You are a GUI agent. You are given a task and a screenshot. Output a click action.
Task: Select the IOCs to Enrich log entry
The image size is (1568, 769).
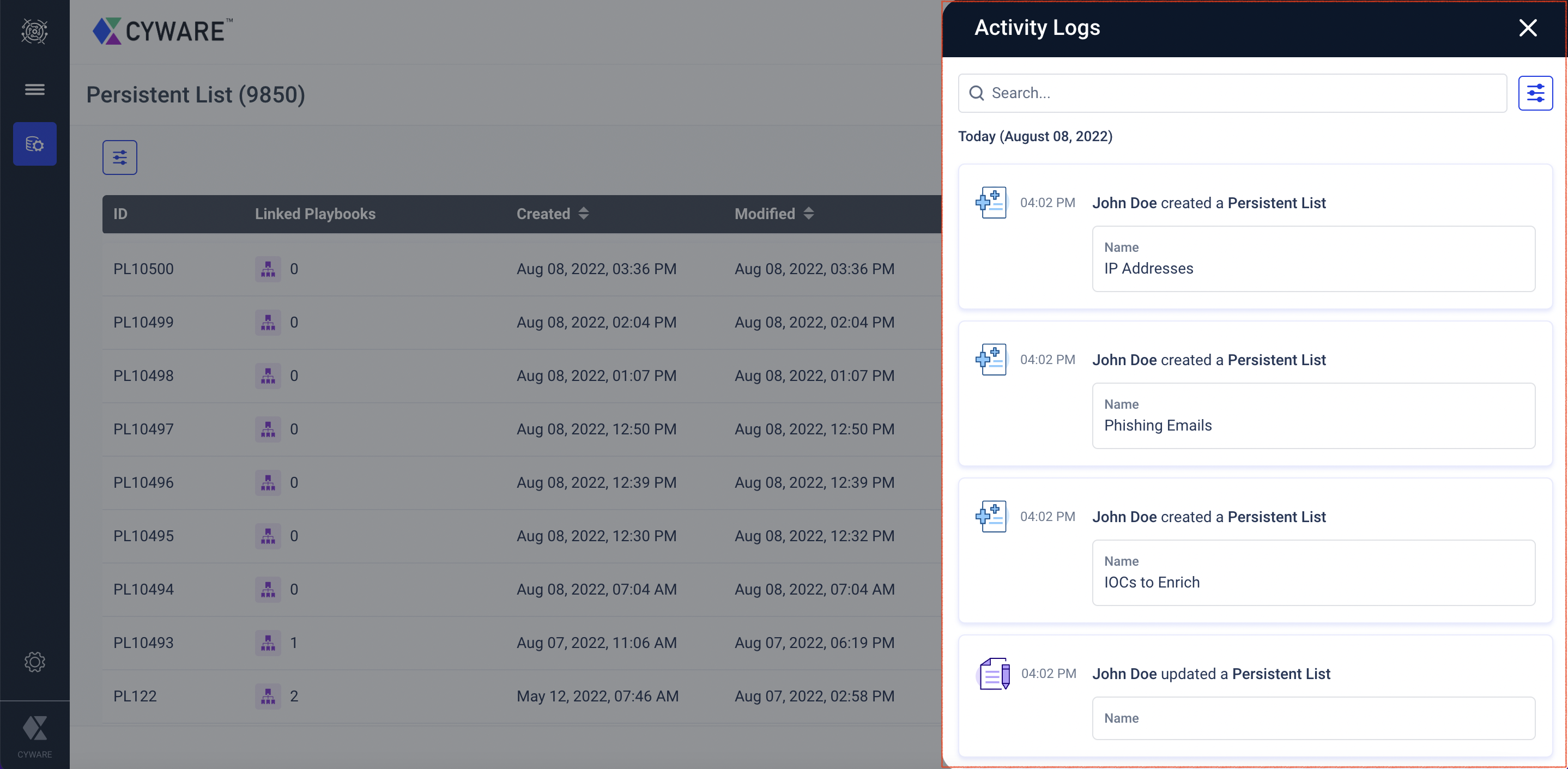click(1151, 582)
